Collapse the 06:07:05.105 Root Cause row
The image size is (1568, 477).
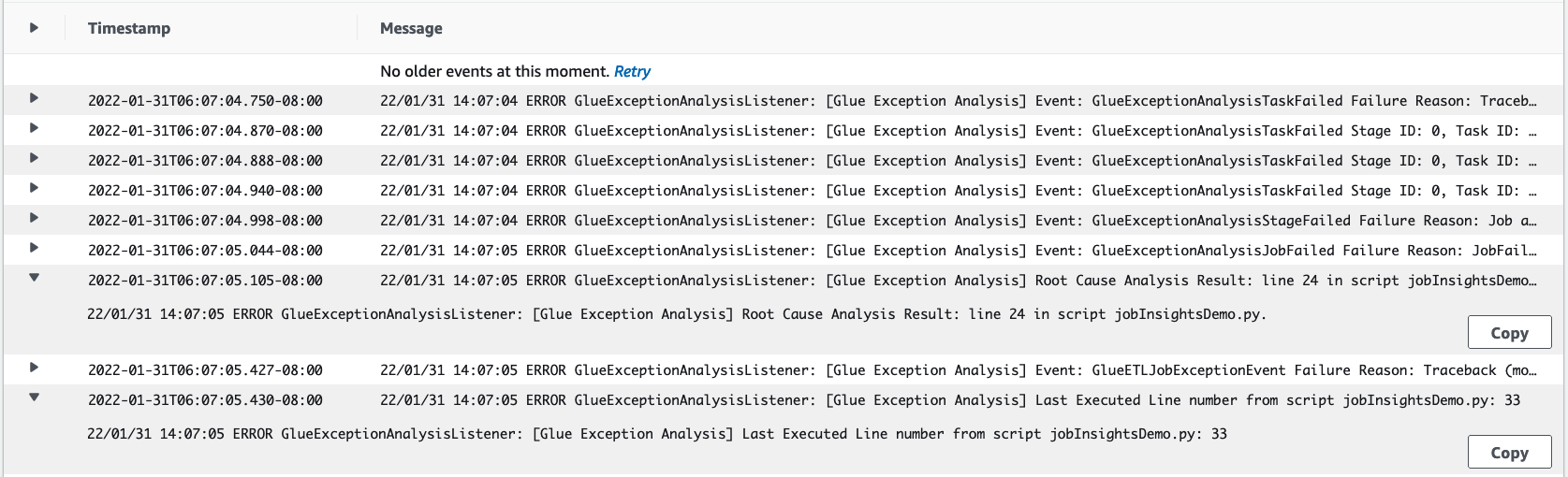click(x=34, y=278)
